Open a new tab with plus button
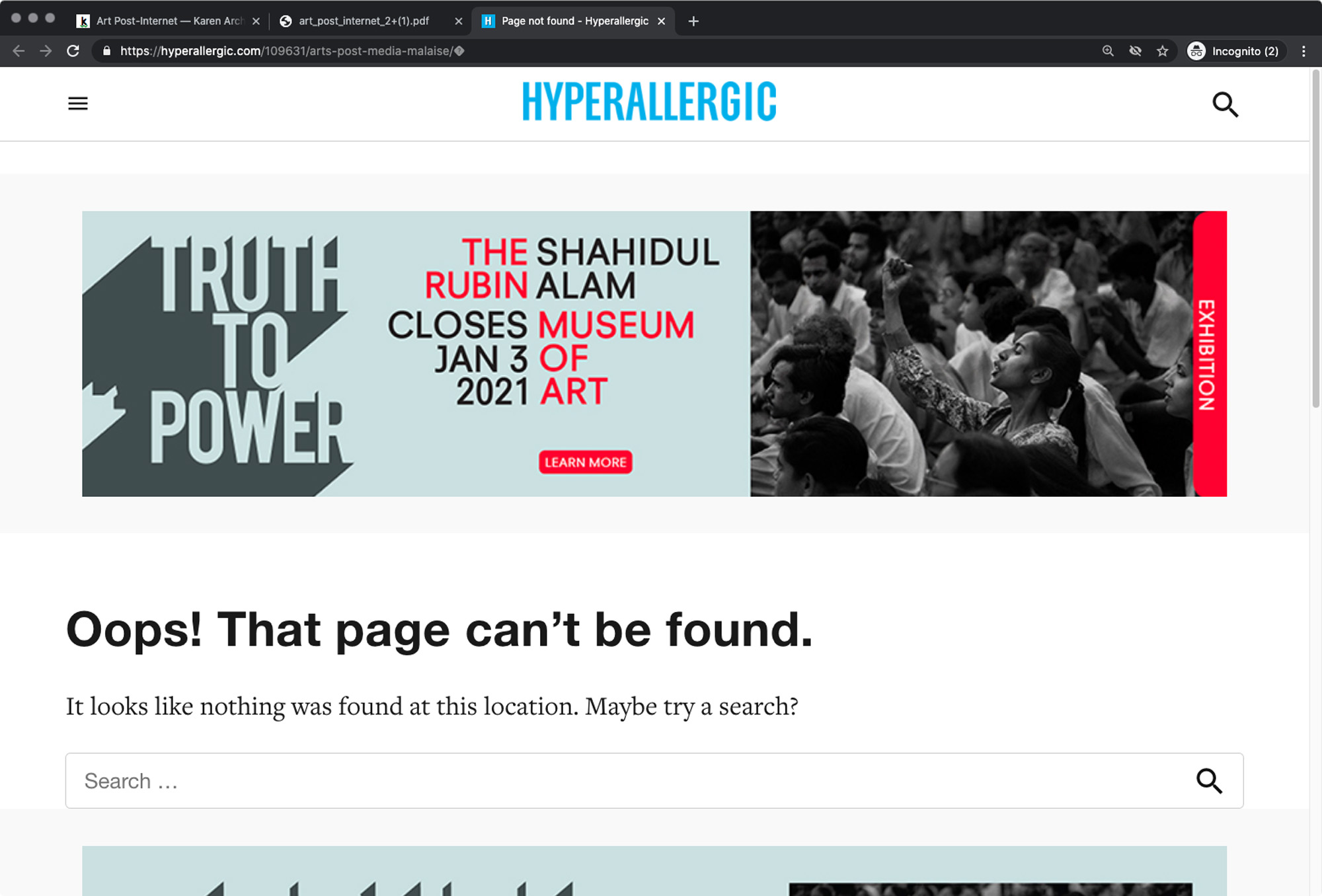1322x896 pixels. point(693,21)
